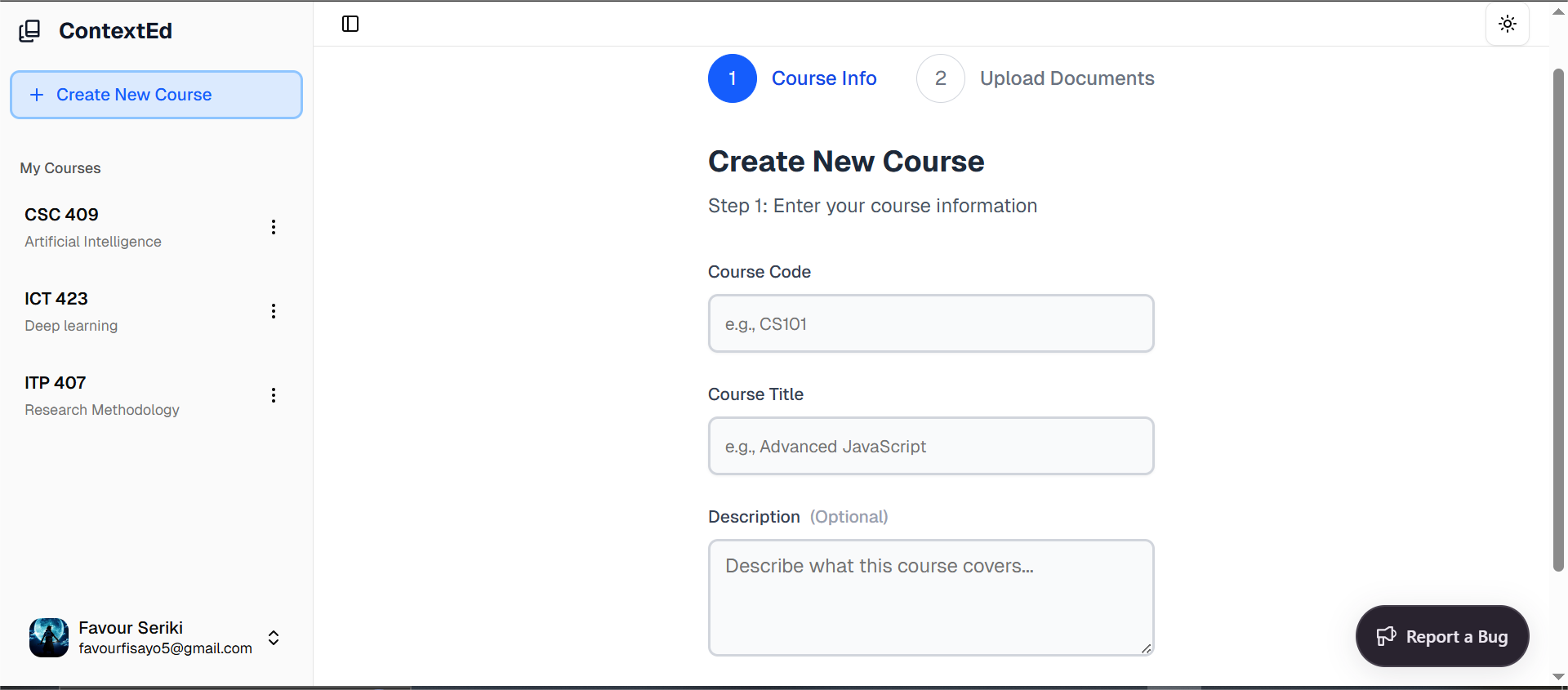Click the Description (Optional) label

(x=798, y=517)
